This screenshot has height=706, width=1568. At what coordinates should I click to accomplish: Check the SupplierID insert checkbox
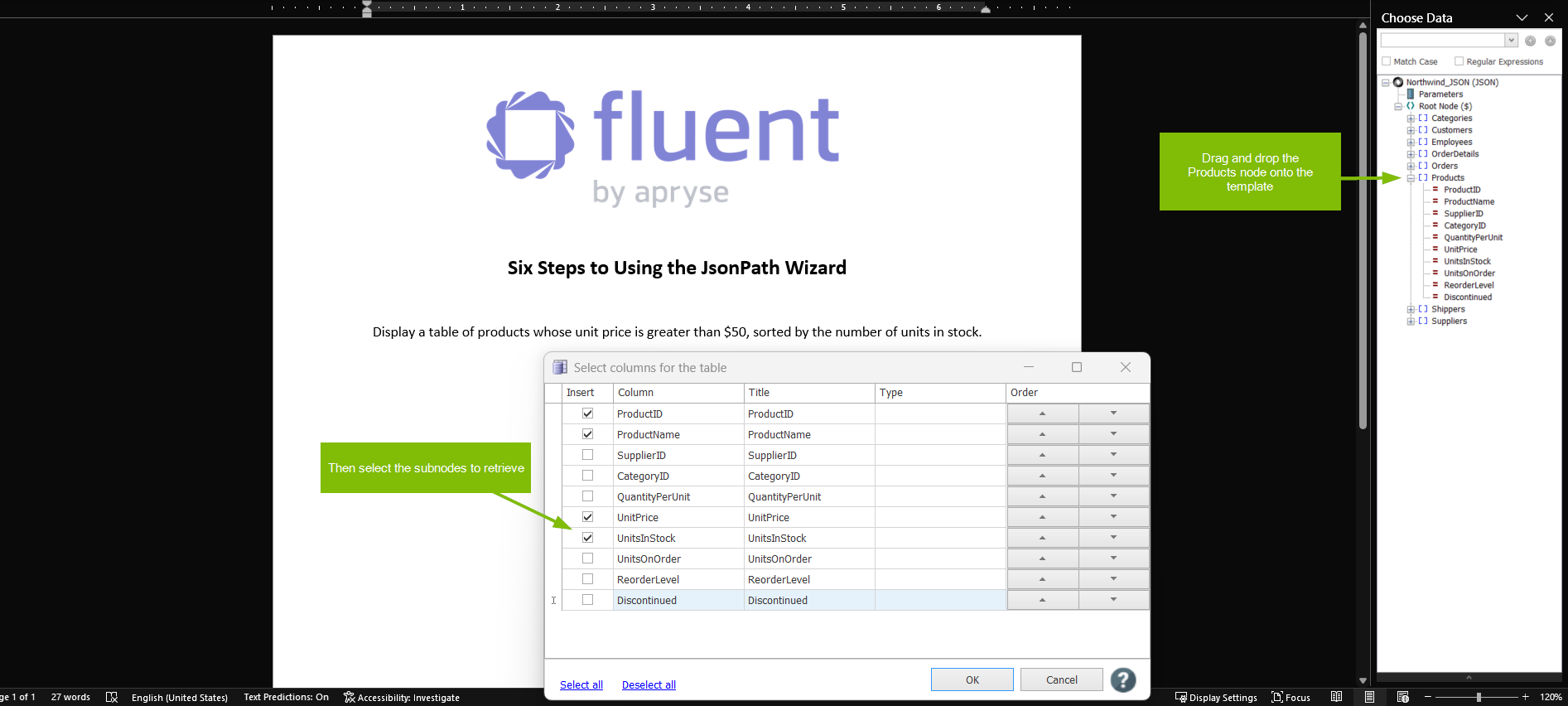(587, 454)
